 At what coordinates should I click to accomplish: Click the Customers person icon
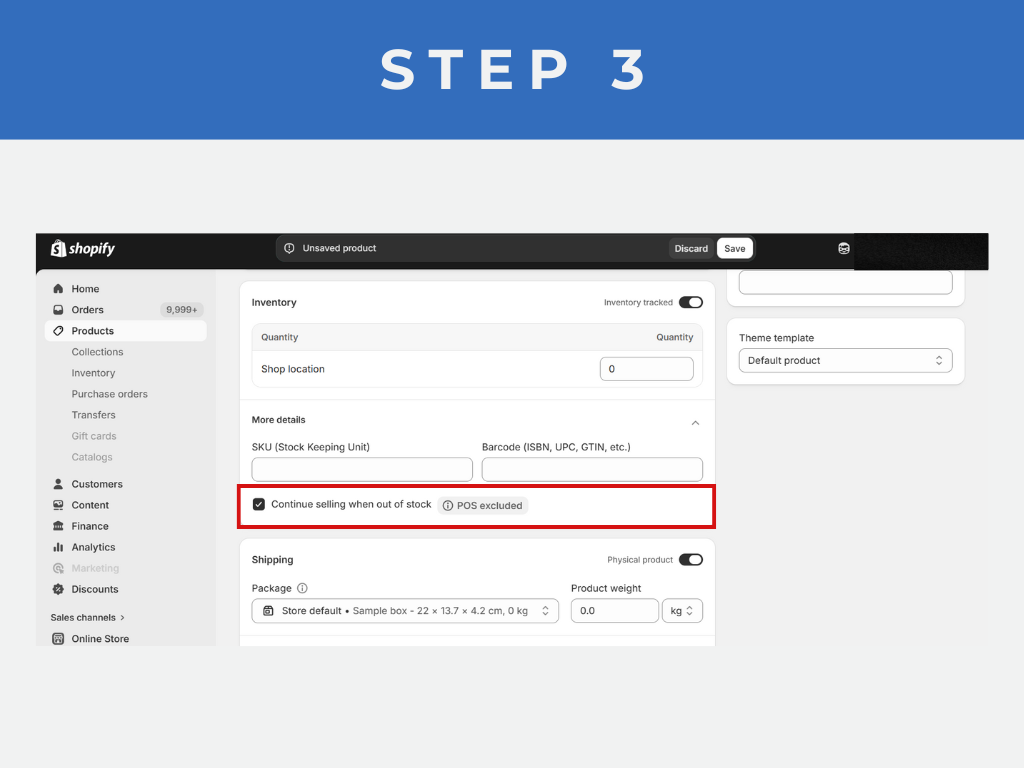coord(58,484)
